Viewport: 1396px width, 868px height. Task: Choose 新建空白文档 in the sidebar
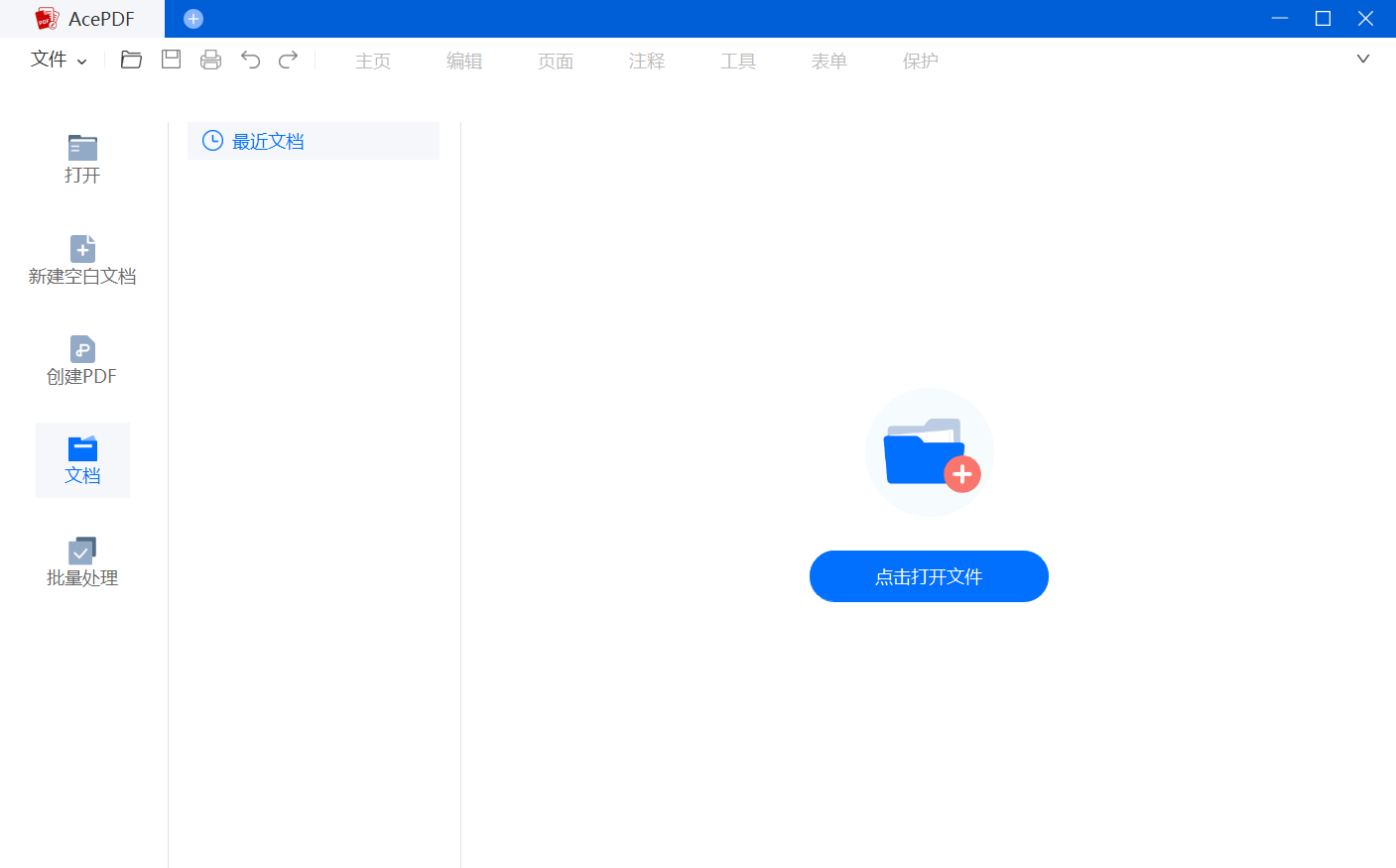pos(82,260)
